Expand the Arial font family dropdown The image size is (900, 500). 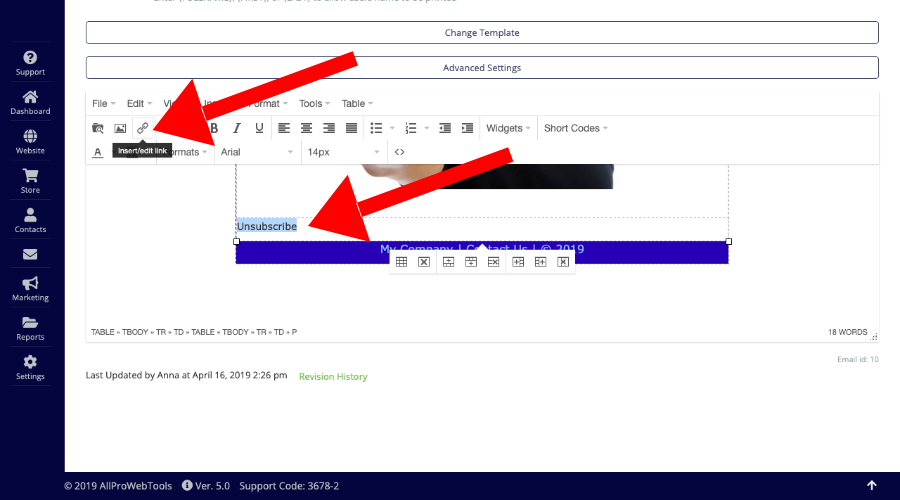tap(257, 152)
